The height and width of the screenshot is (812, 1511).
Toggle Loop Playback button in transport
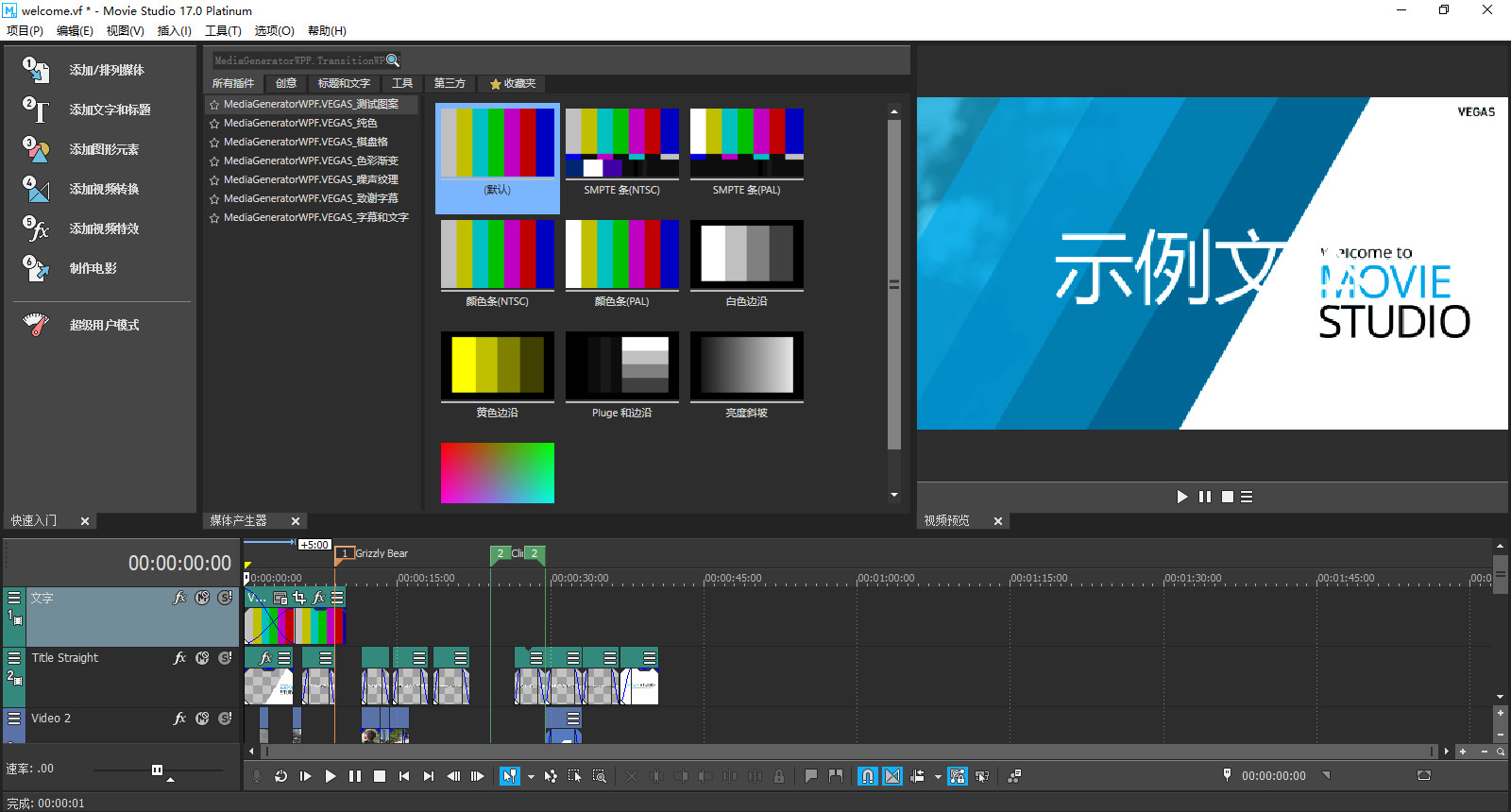click(x=280, y=776)
